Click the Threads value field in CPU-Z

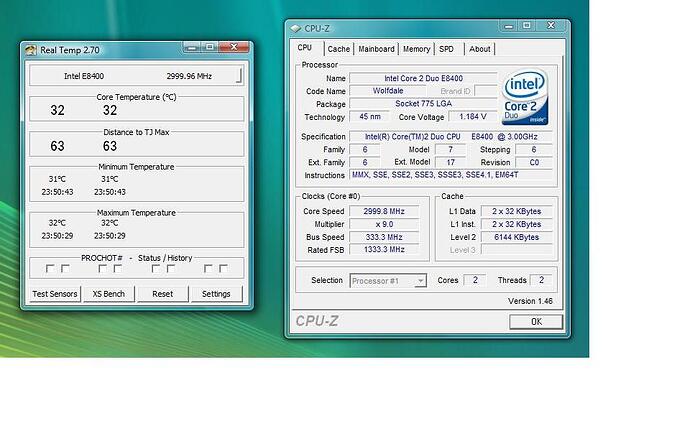point(541,280)
